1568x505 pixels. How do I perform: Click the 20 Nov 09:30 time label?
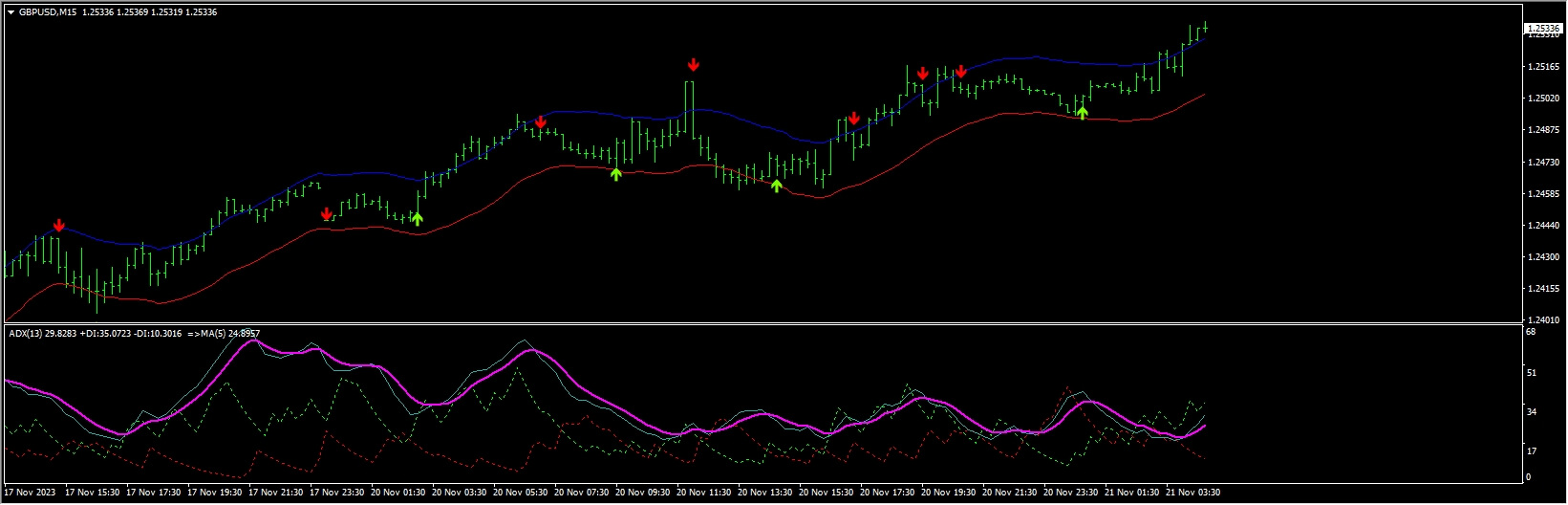coord(642,493)
